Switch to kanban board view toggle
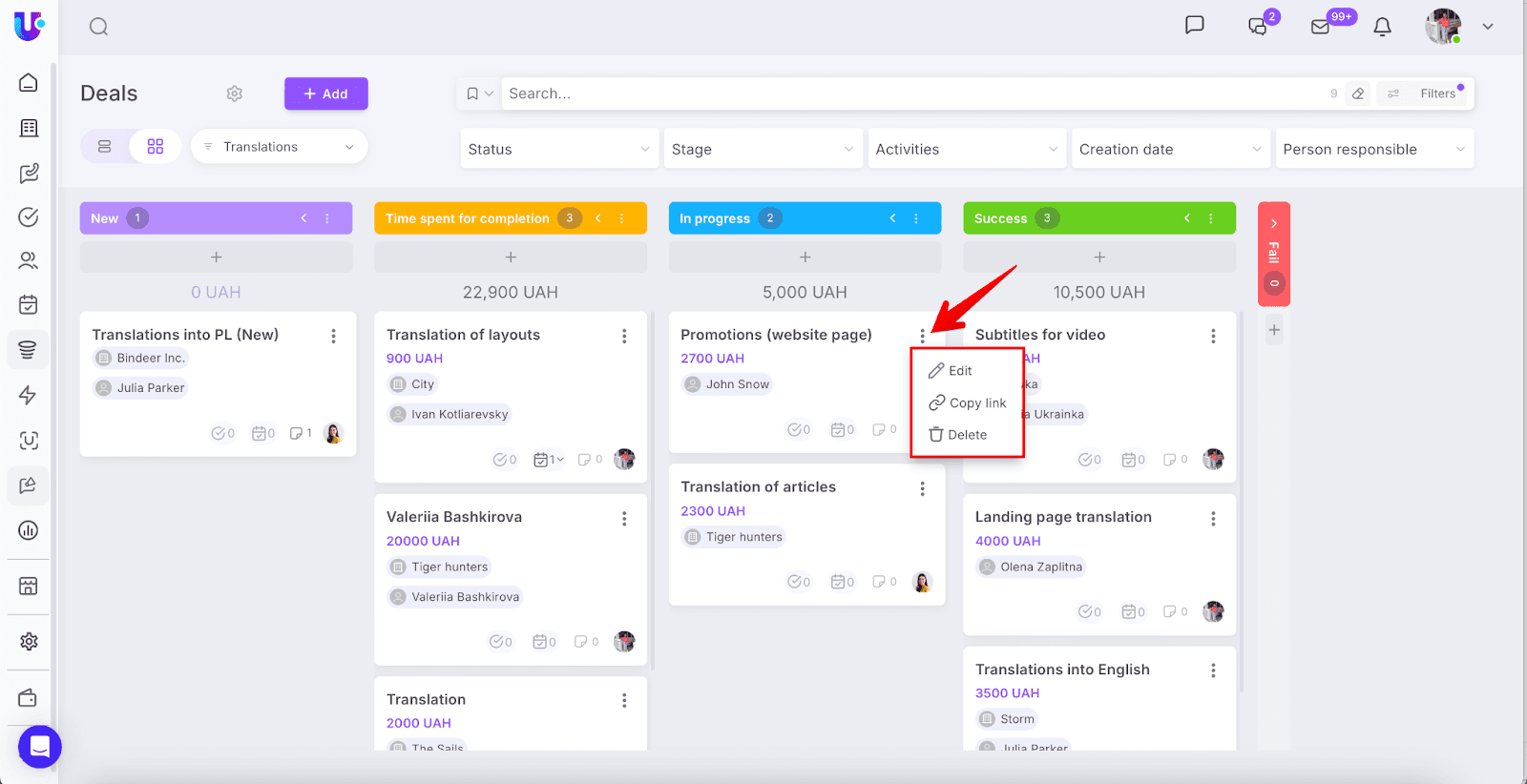Viewport: 1527px width, 784px height. [156, 147]
